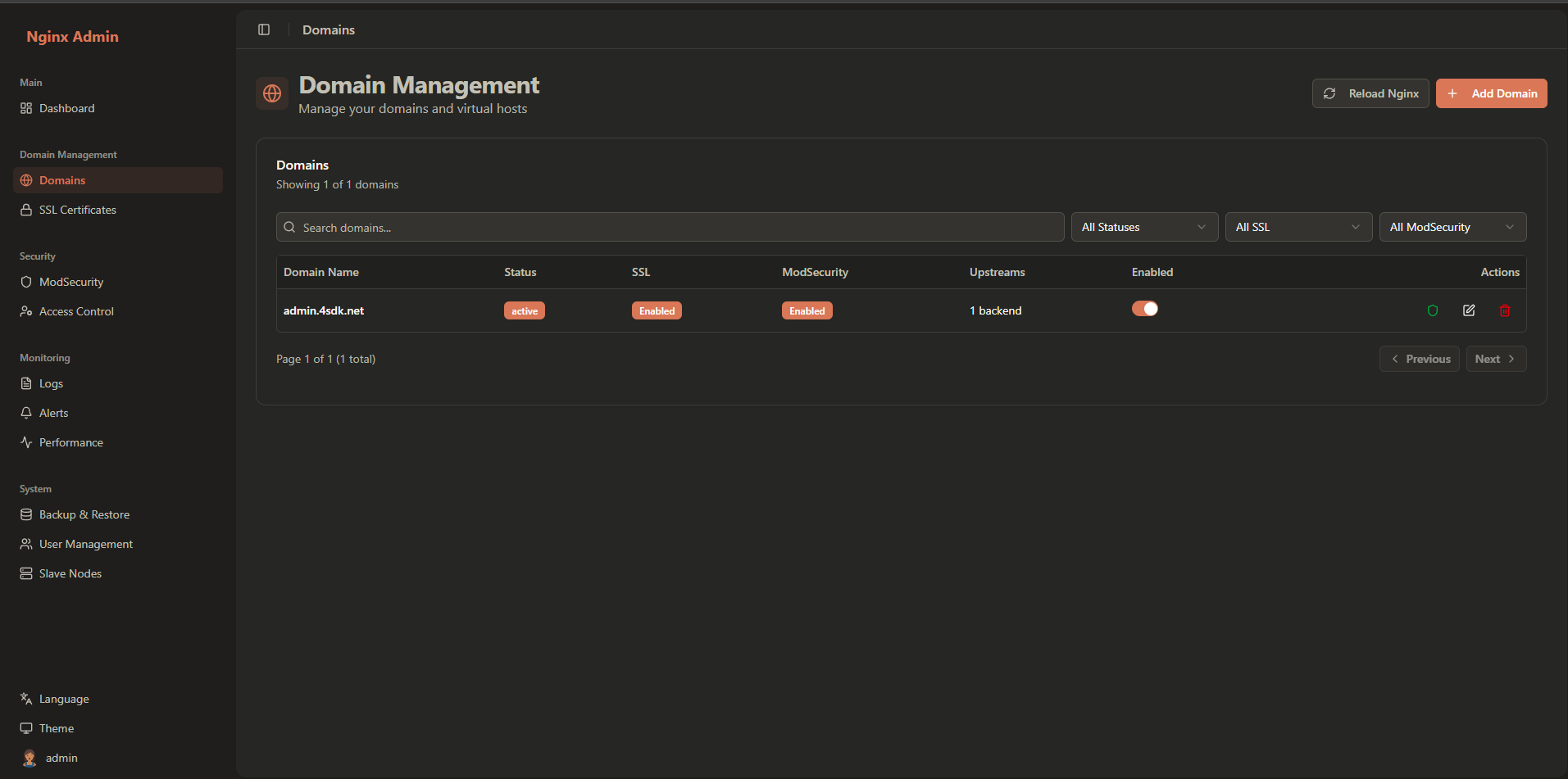
Task: Click the Add Domain button
Action: [1491, 93]
